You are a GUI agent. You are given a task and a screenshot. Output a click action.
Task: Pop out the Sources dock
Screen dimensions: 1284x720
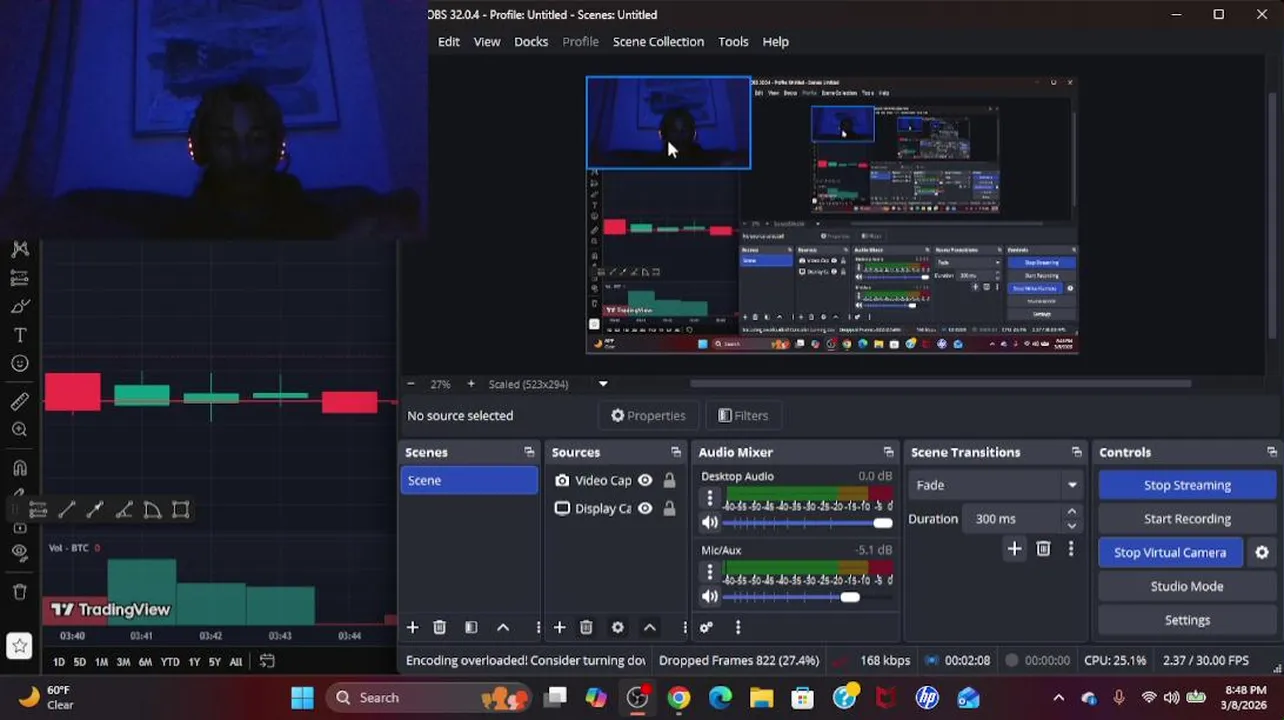point(676,452)
